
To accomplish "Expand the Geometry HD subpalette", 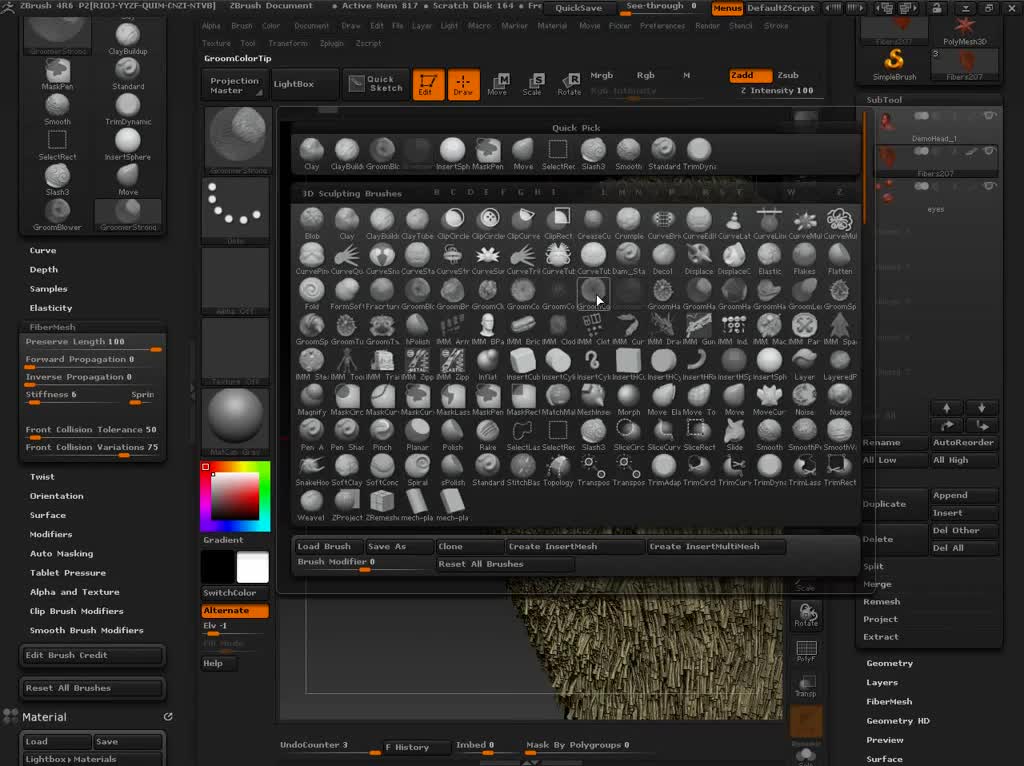I will [x=898, y=721].
